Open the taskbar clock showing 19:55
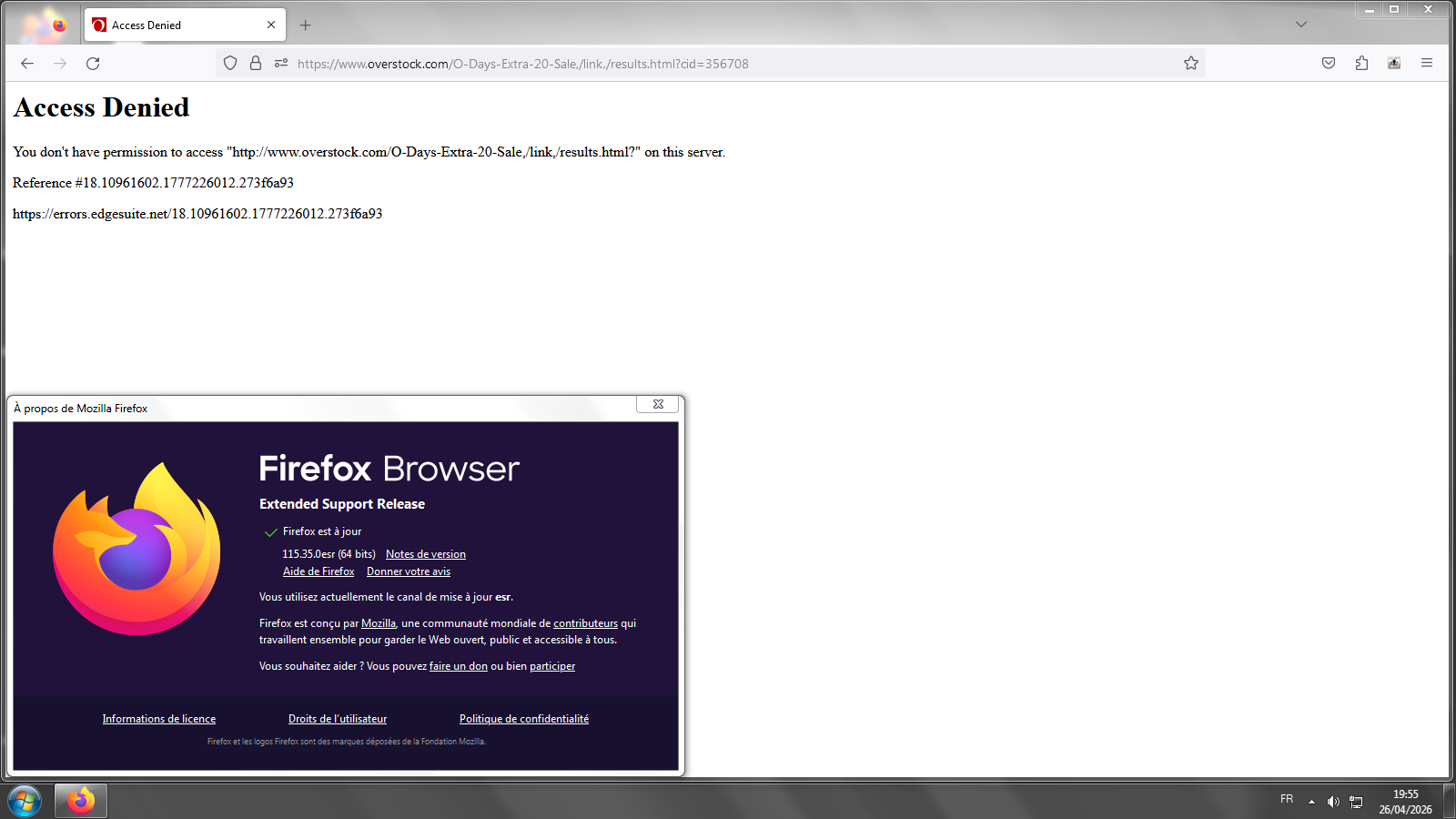1456x819 pixels. pos(1405,802)
